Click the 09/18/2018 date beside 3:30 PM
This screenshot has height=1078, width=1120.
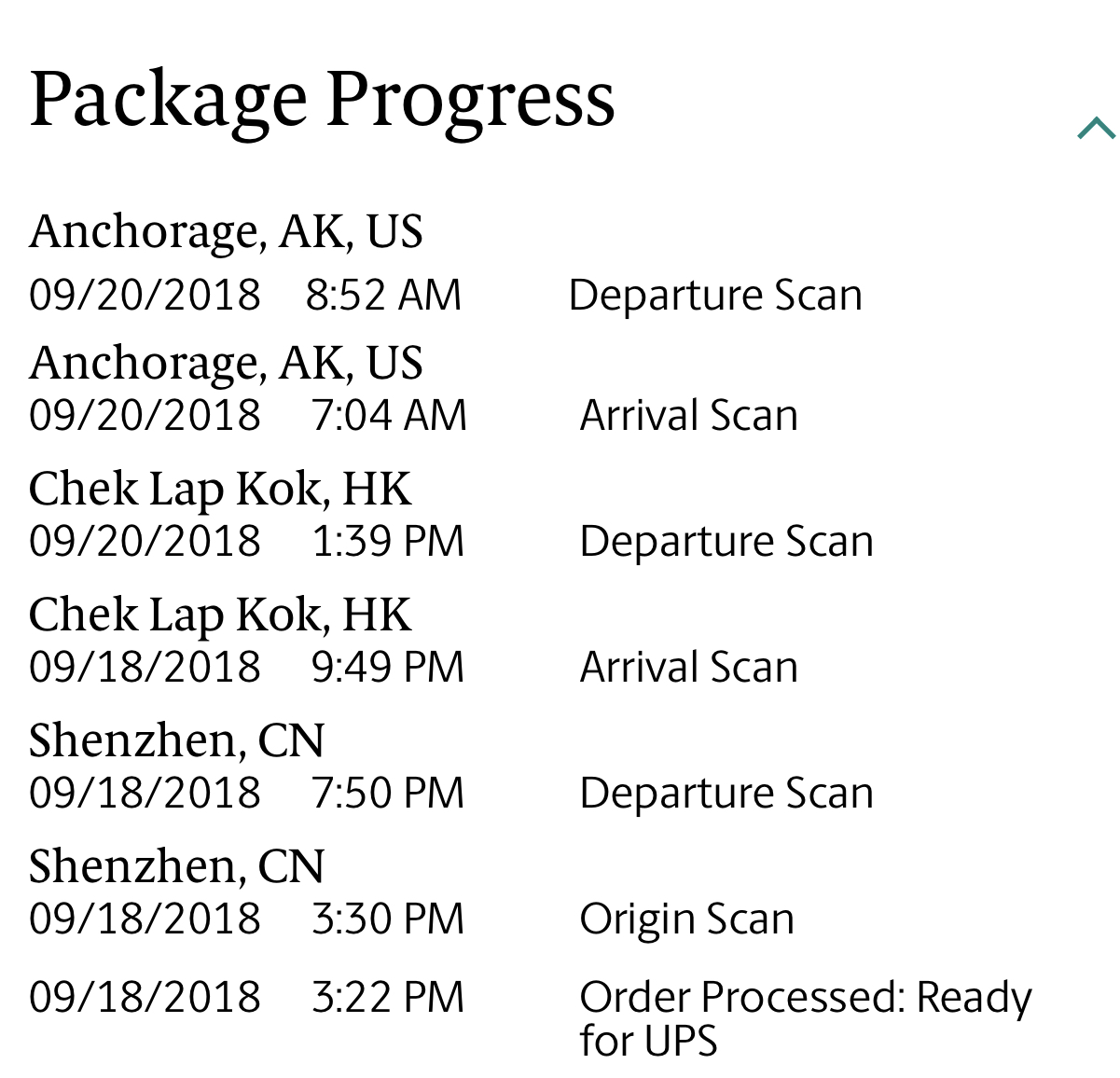145,919
